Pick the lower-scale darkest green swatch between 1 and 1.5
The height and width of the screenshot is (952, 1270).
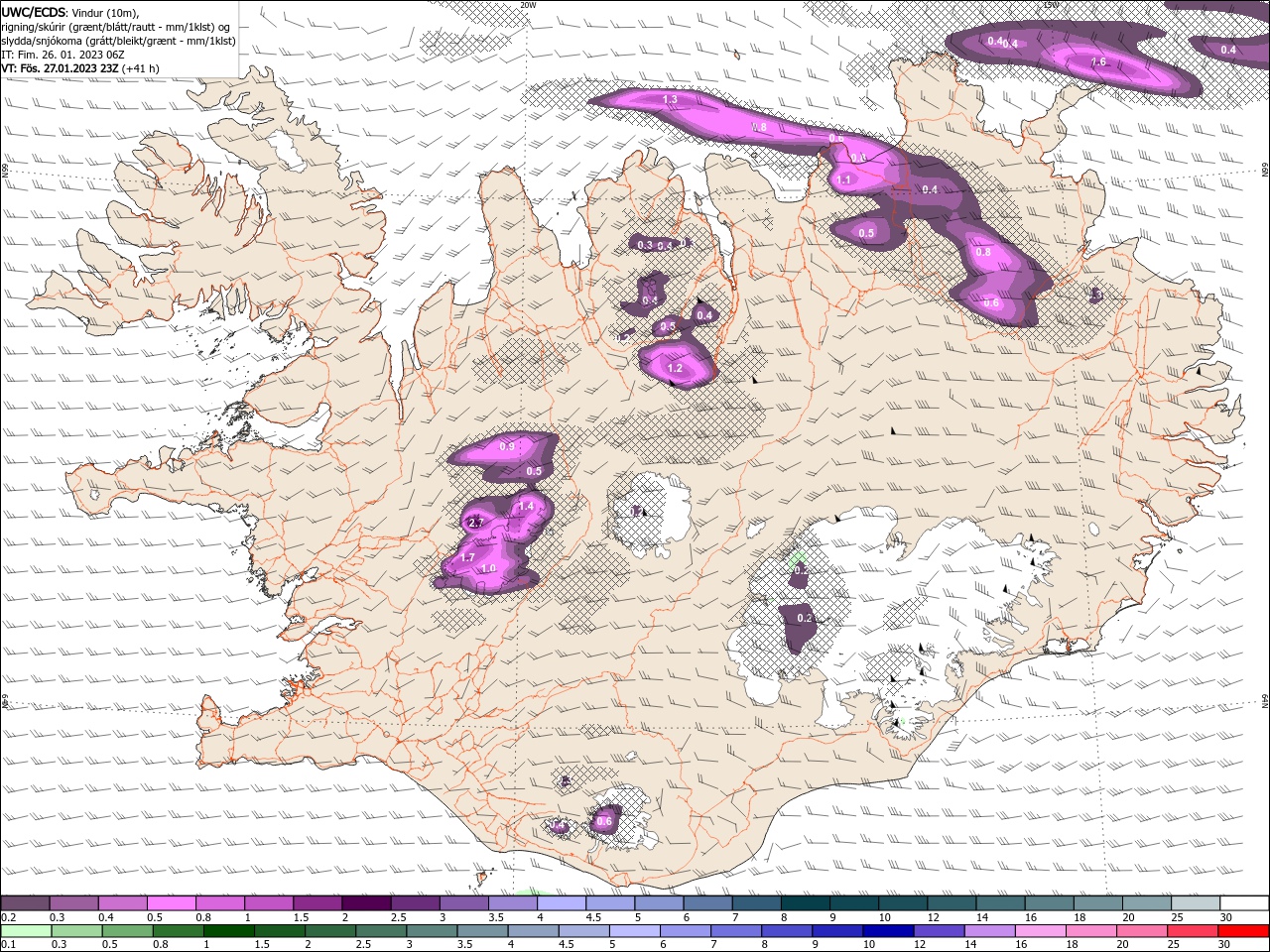click(228, 931)
